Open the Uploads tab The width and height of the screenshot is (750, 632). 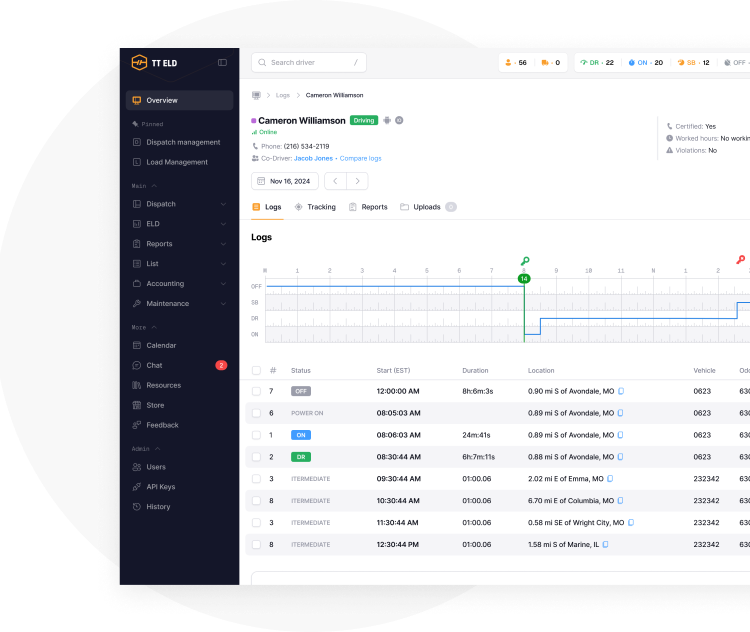click(427, 207)
